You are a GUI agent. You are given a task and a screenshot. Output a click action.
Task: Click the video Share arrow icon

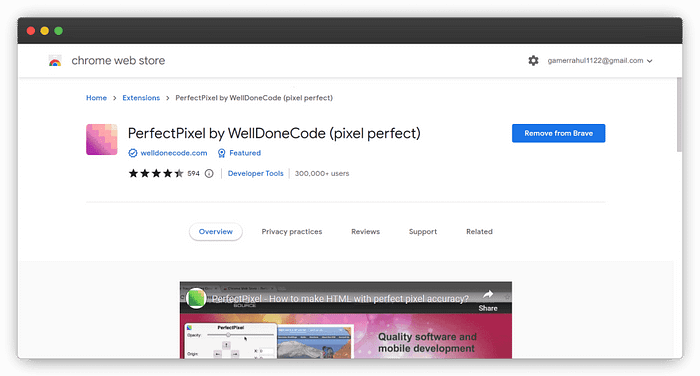488,294
